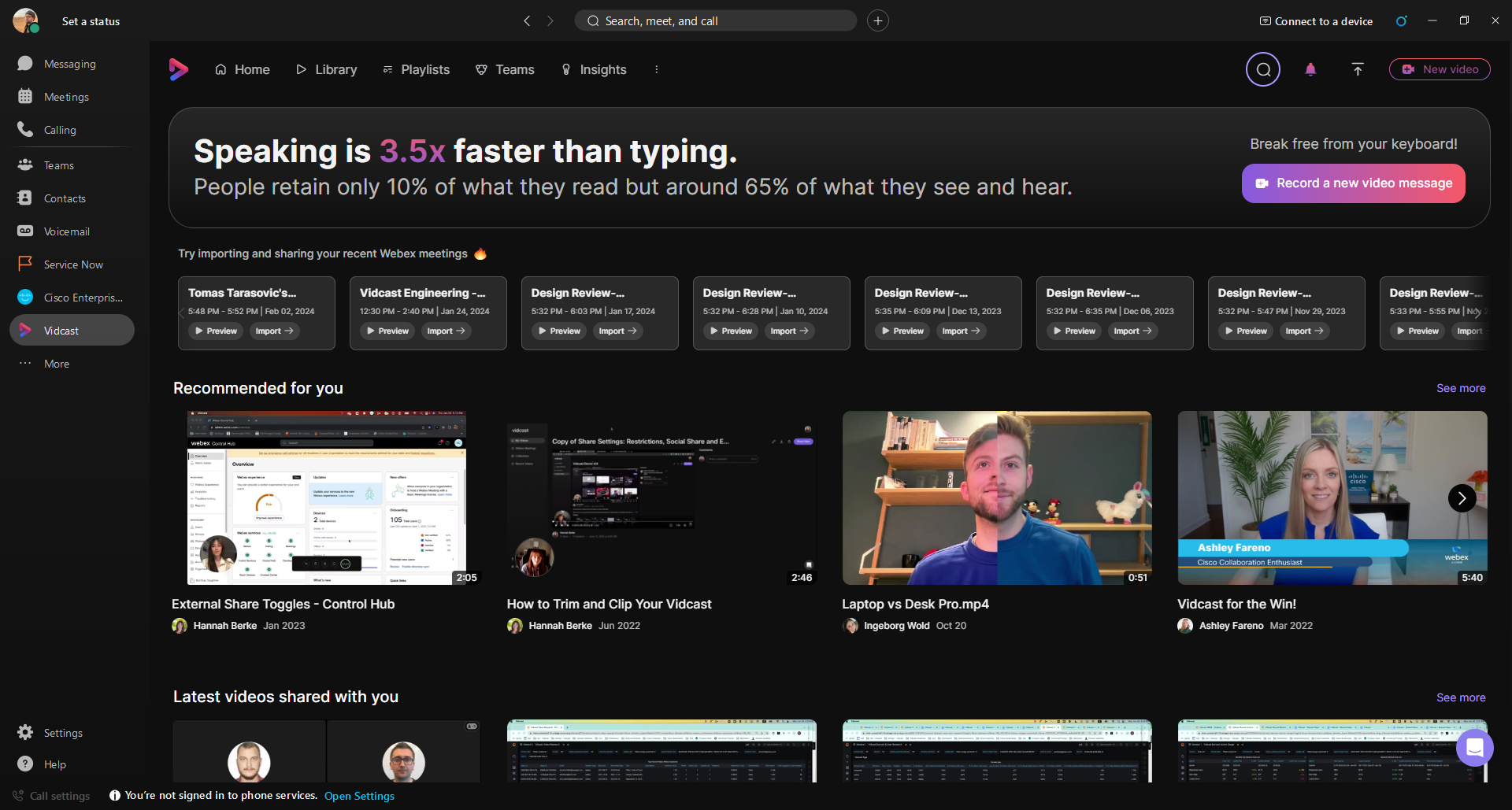Open Settings gear in sidebar
Image resolution: width=1512 pixels, height=810 pixels.
tap(25, 732)
